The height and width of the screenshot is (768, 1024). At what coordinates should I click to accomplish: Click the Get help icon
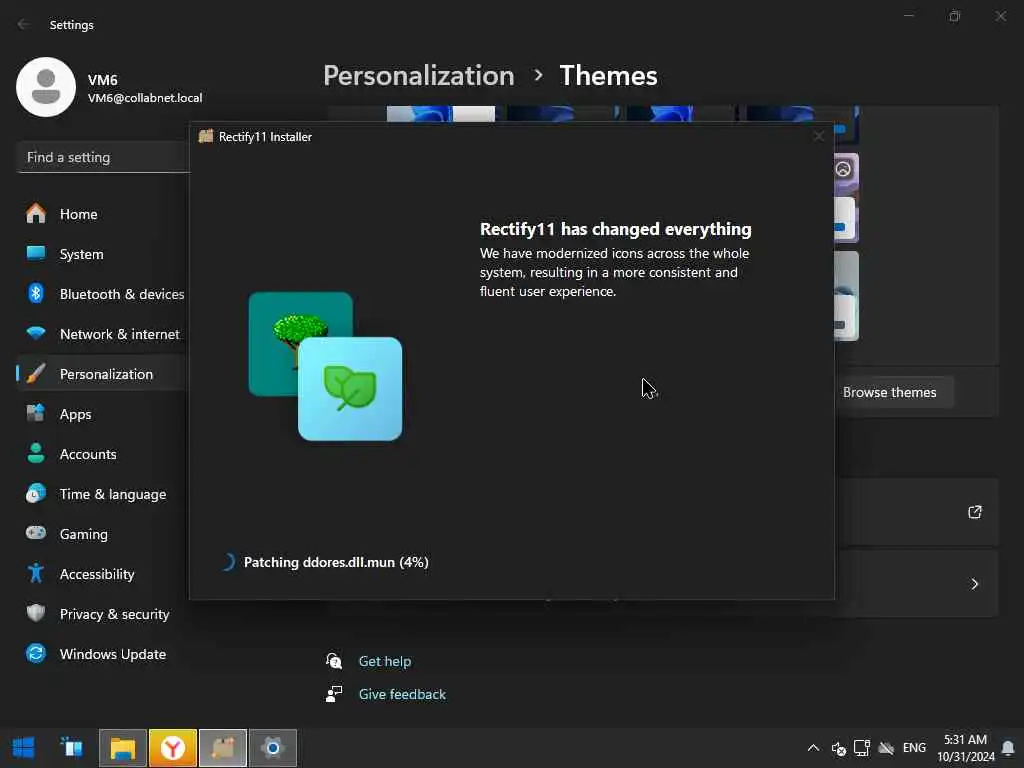tap(334, 661)
